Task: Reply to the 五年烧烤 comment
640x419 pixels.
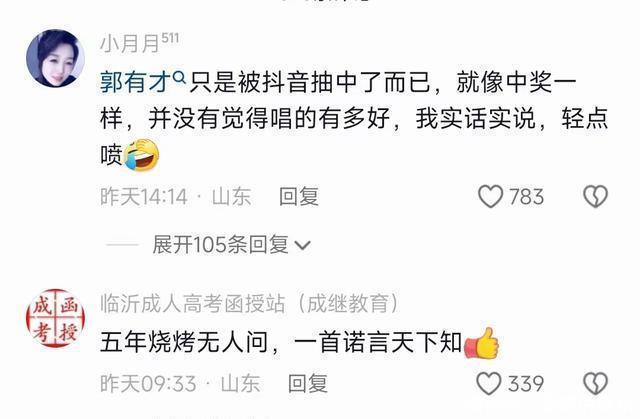Action: pyautogui.click(x=308, y=384)
